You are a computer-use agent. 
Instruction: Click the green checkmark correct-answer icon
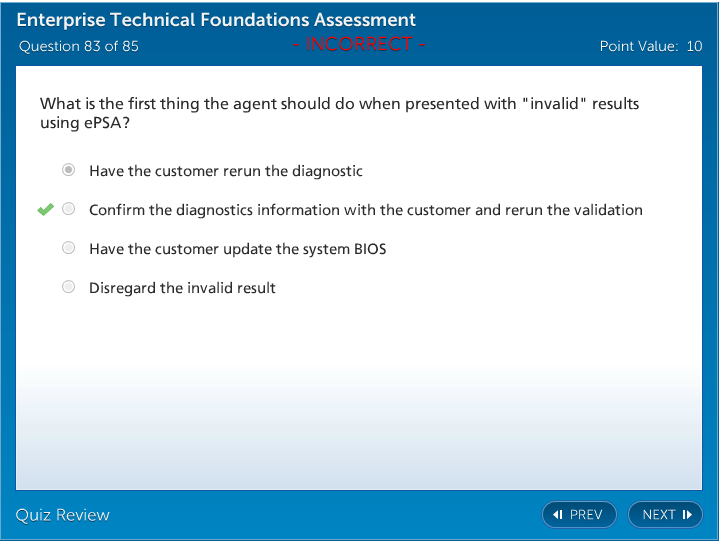tap(45, 210)
